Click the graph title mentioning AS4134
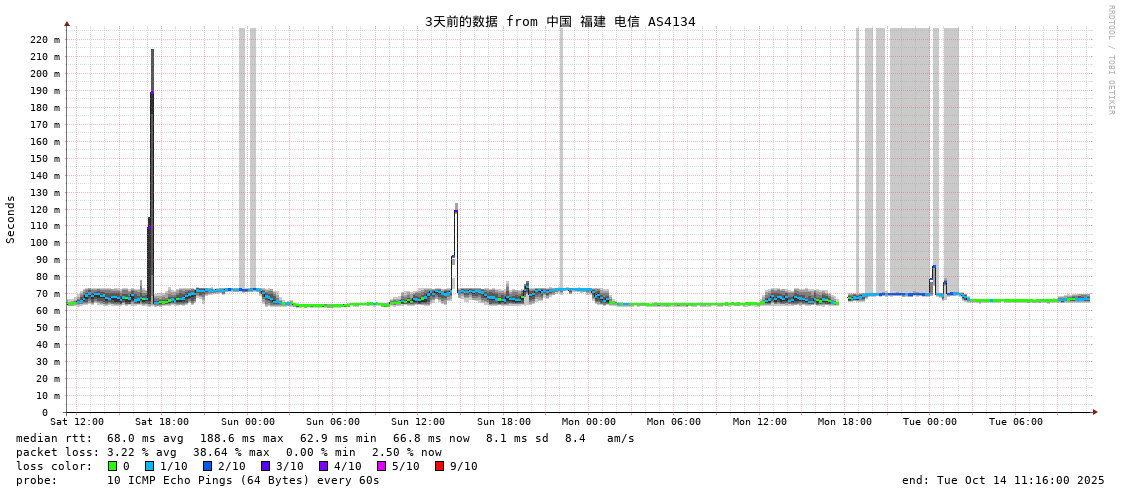This screenshot has width=1121, height=494. tap(560, 21)
